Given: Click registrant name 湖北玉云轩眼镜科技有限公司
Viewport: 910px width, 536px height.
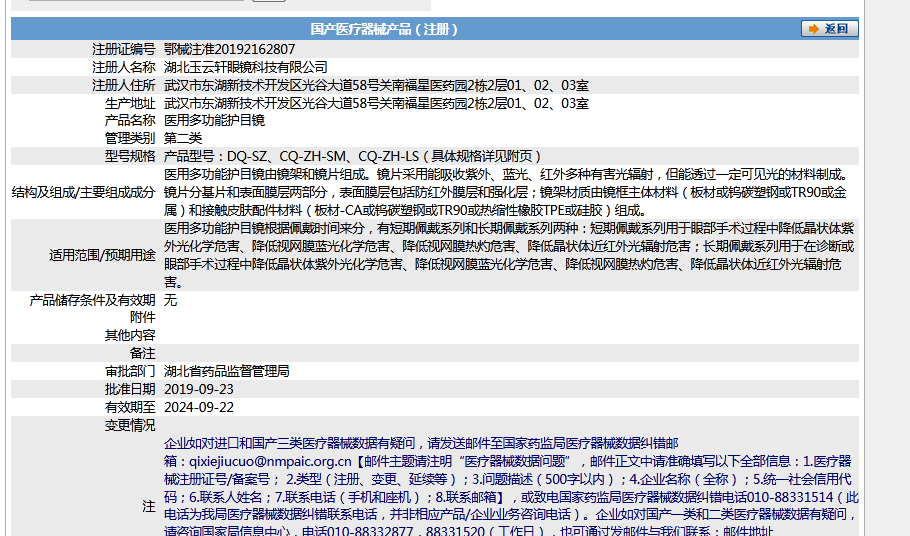Looking at the screenshot, I should pos(245,67).
